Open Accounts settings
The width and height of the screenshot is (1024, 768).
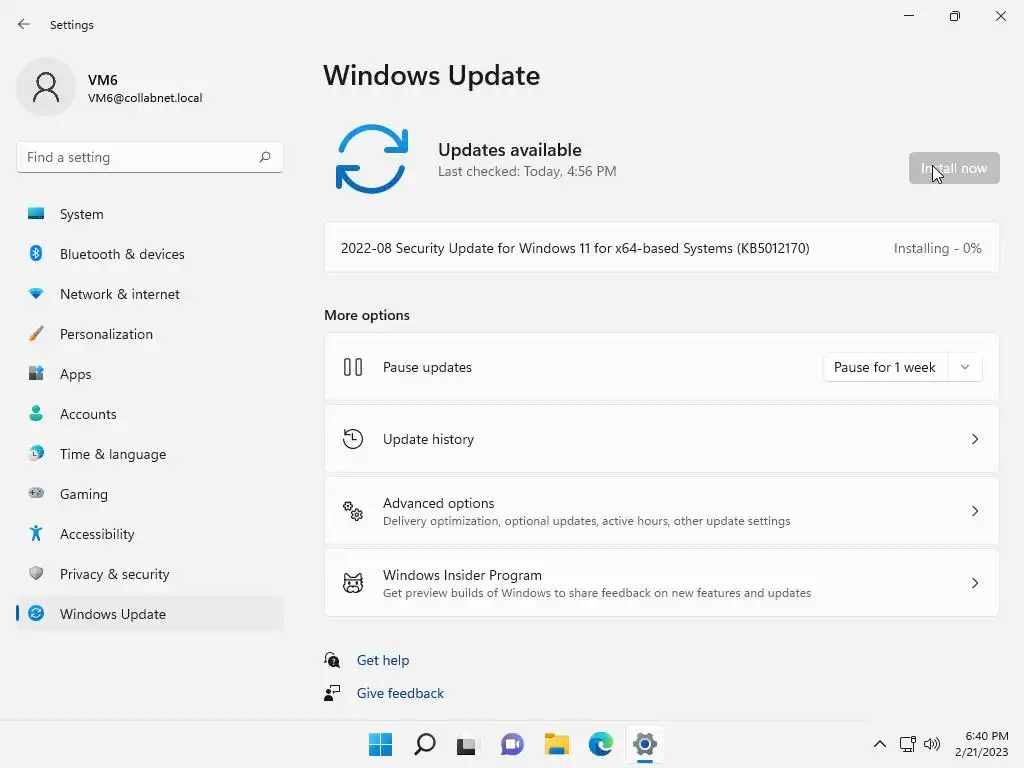click(150, 414)
